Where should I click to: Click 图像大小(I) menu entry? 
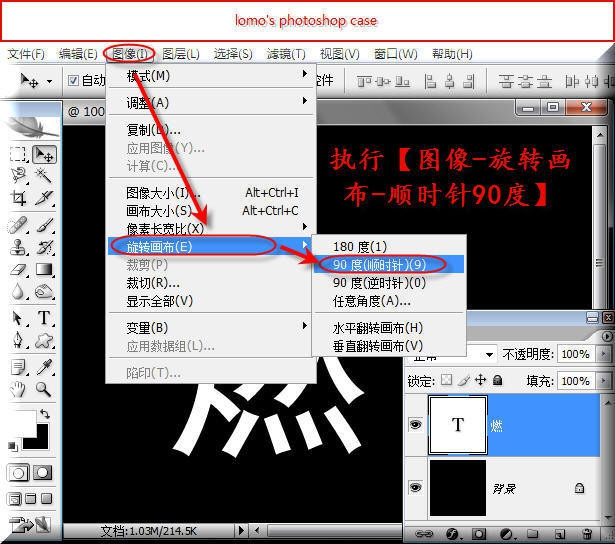coord(212,193)
